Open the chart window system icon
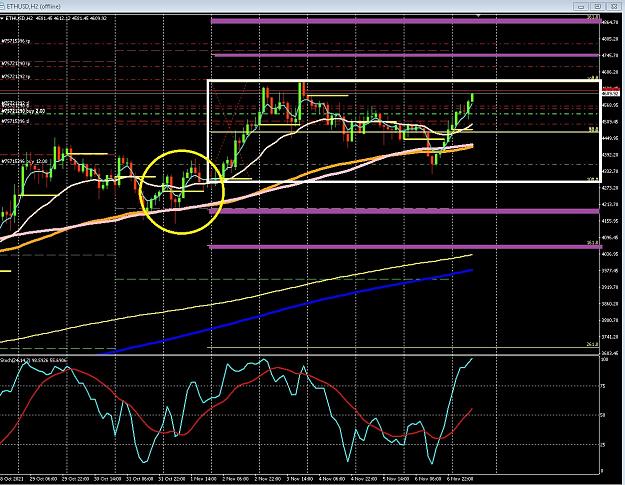 point(3,6)
